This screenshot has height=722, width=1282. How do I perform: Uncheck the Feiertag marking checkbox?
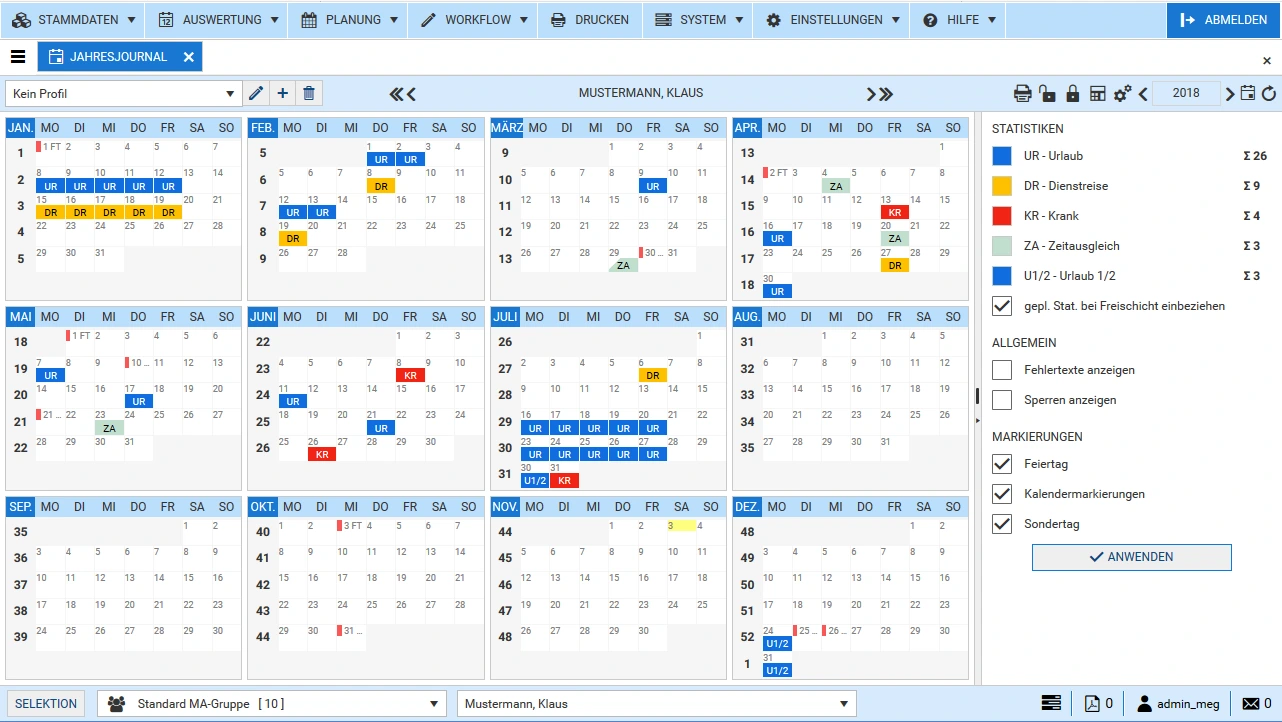[x=1002, y=464]
